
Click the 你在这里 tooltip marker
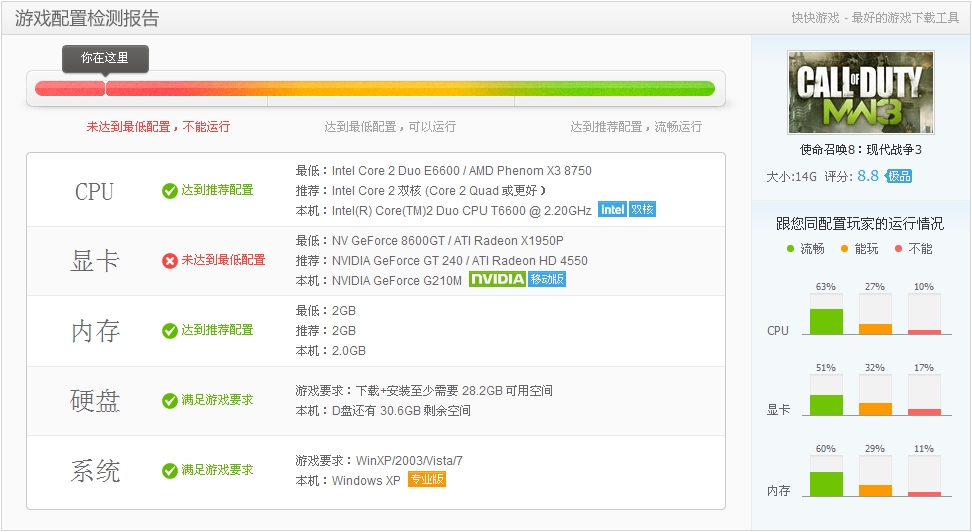pos(105,59)
